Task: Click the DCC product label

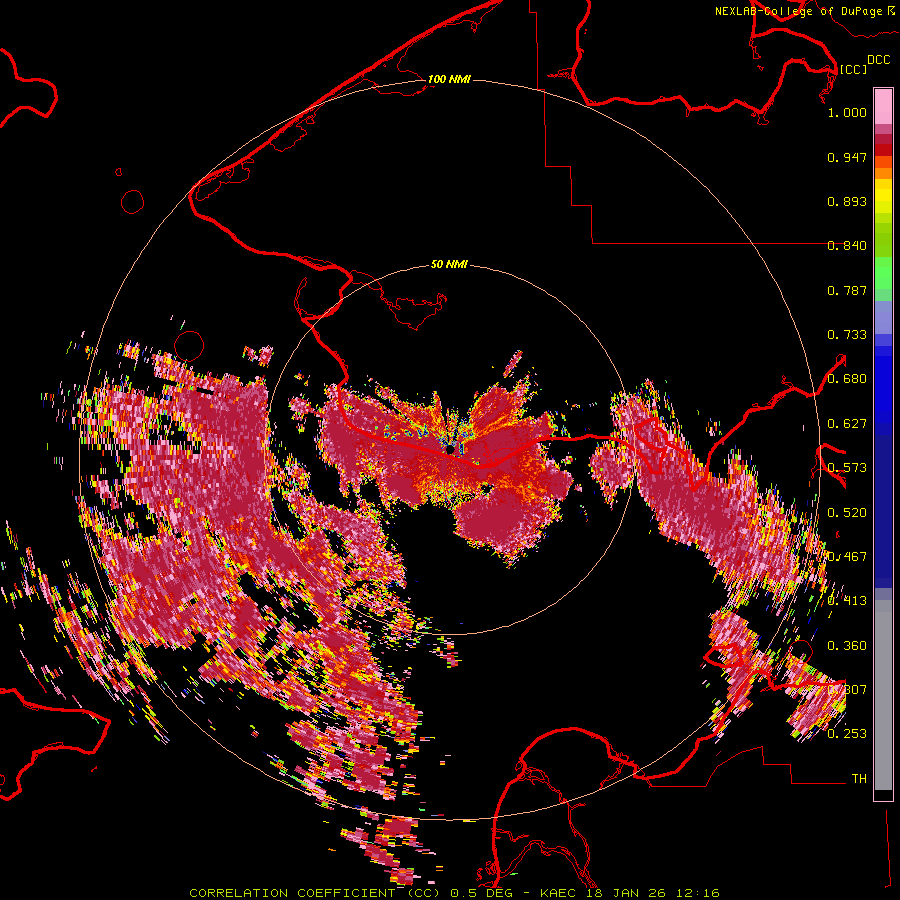Action: coord(878,60)
